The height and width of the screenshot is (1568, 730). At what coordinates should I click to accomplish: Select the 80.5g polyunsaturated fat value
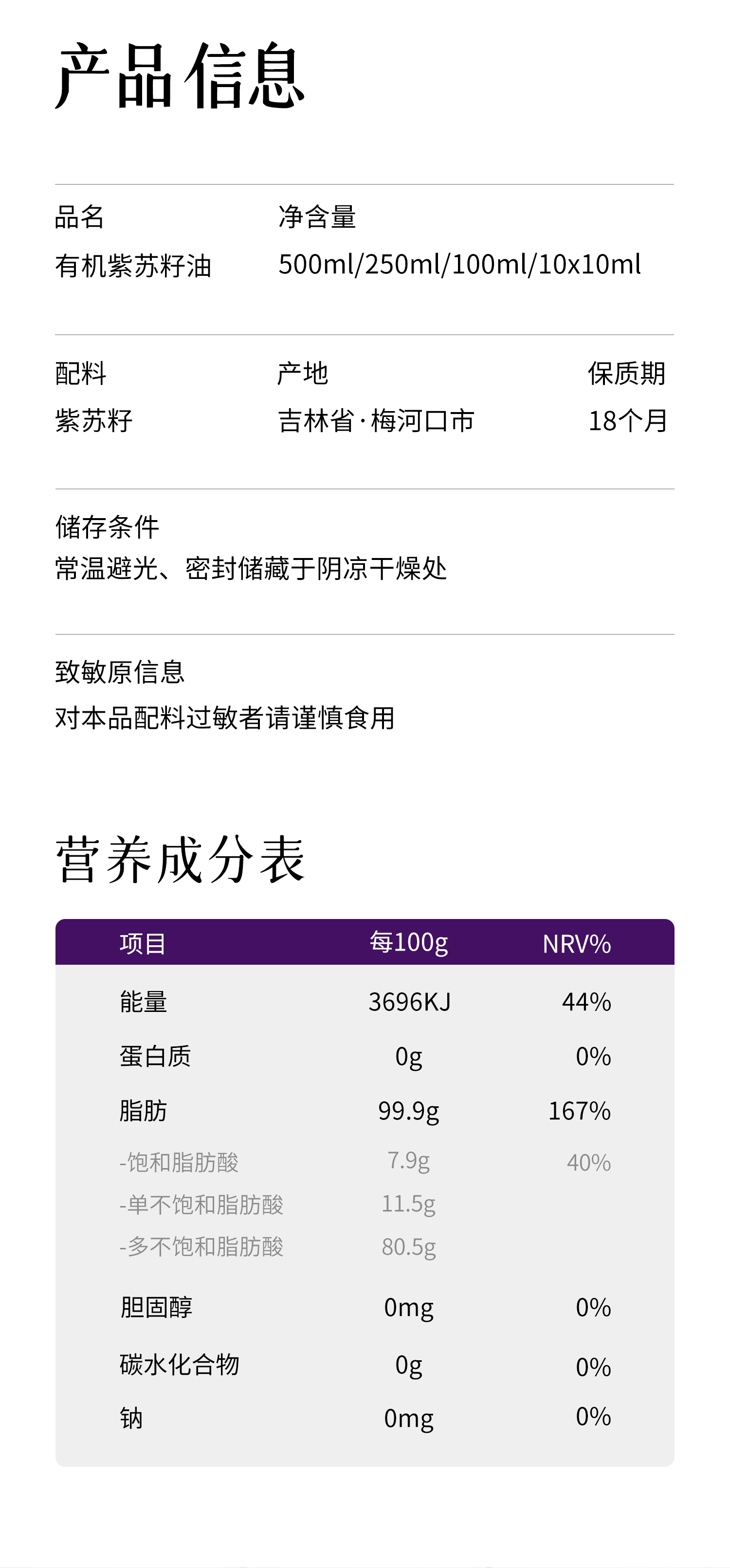pyautogui.click(x=408, y=1246)
